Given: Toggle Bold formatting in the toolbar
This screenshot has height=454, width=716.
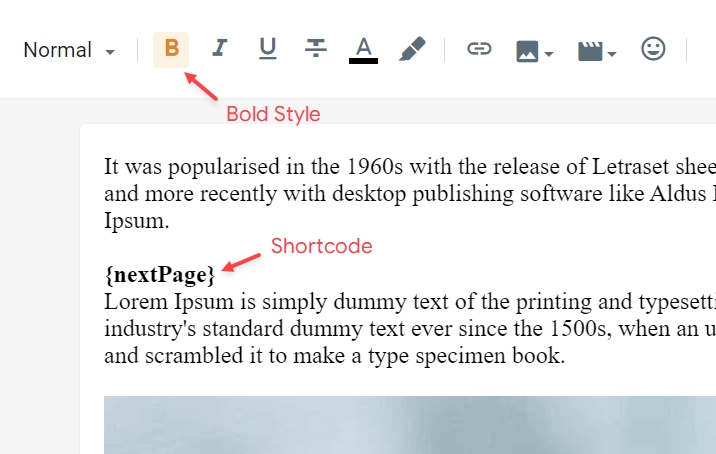Looking at the screenshot, I should coord(171,49).
